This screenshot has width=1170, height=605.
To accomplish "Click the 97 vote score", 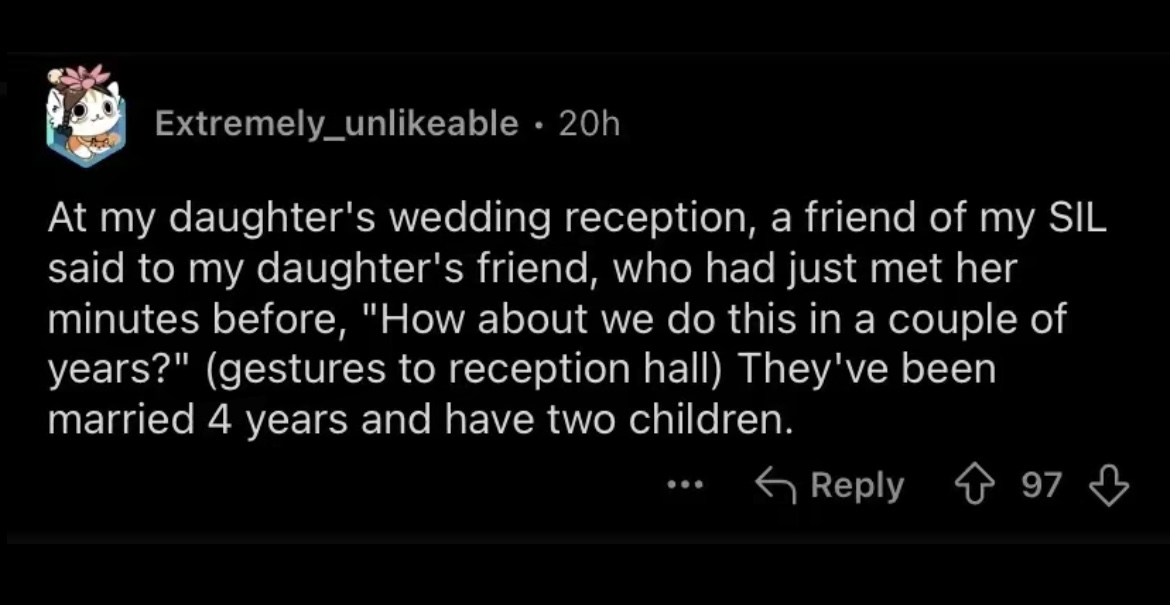I will coord(1041,486).
